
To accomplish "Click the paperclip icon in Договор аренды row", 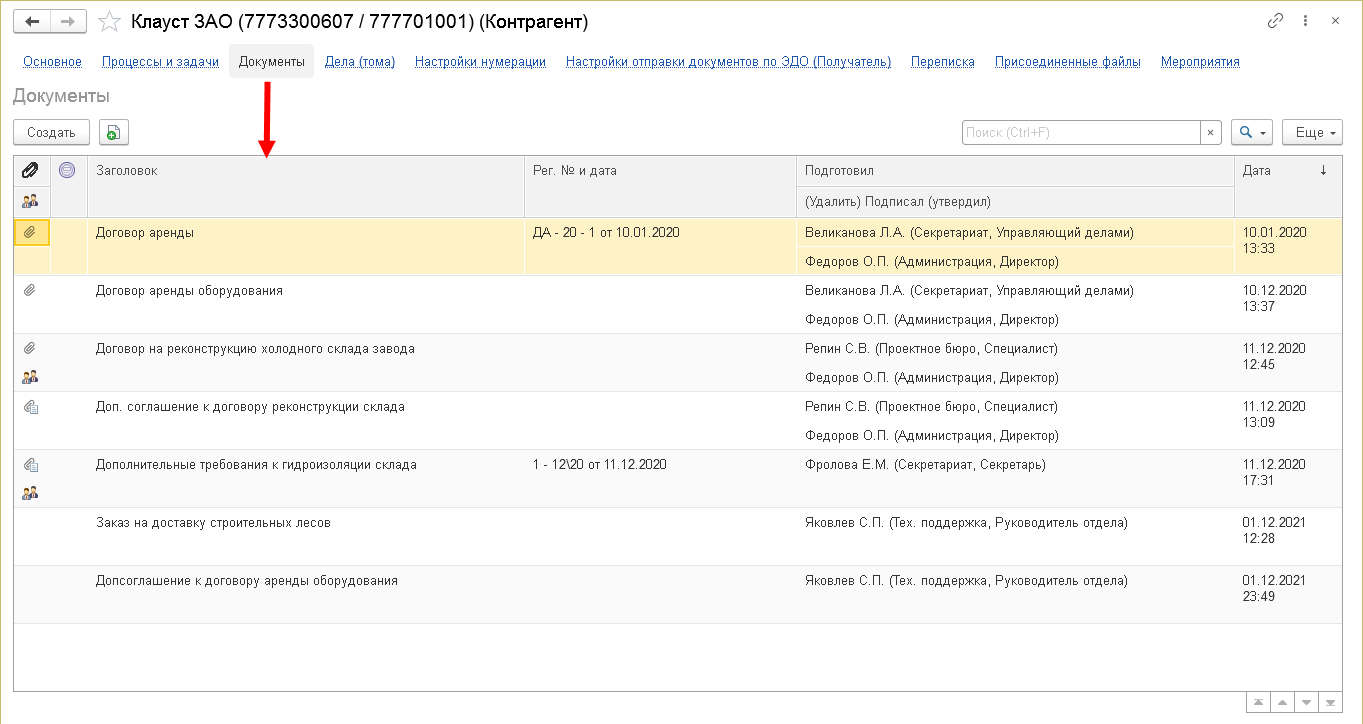I will click(x=31, y=232).
